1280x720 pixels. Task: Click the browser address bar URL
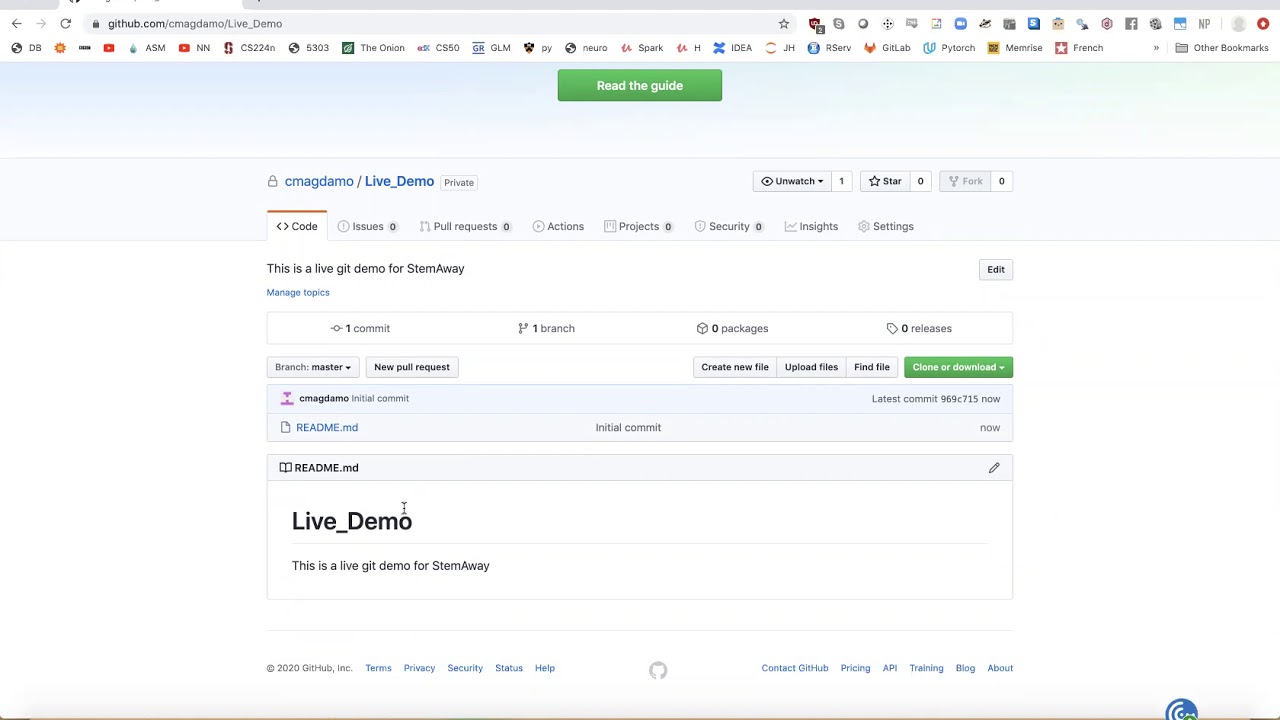[195, 24]
